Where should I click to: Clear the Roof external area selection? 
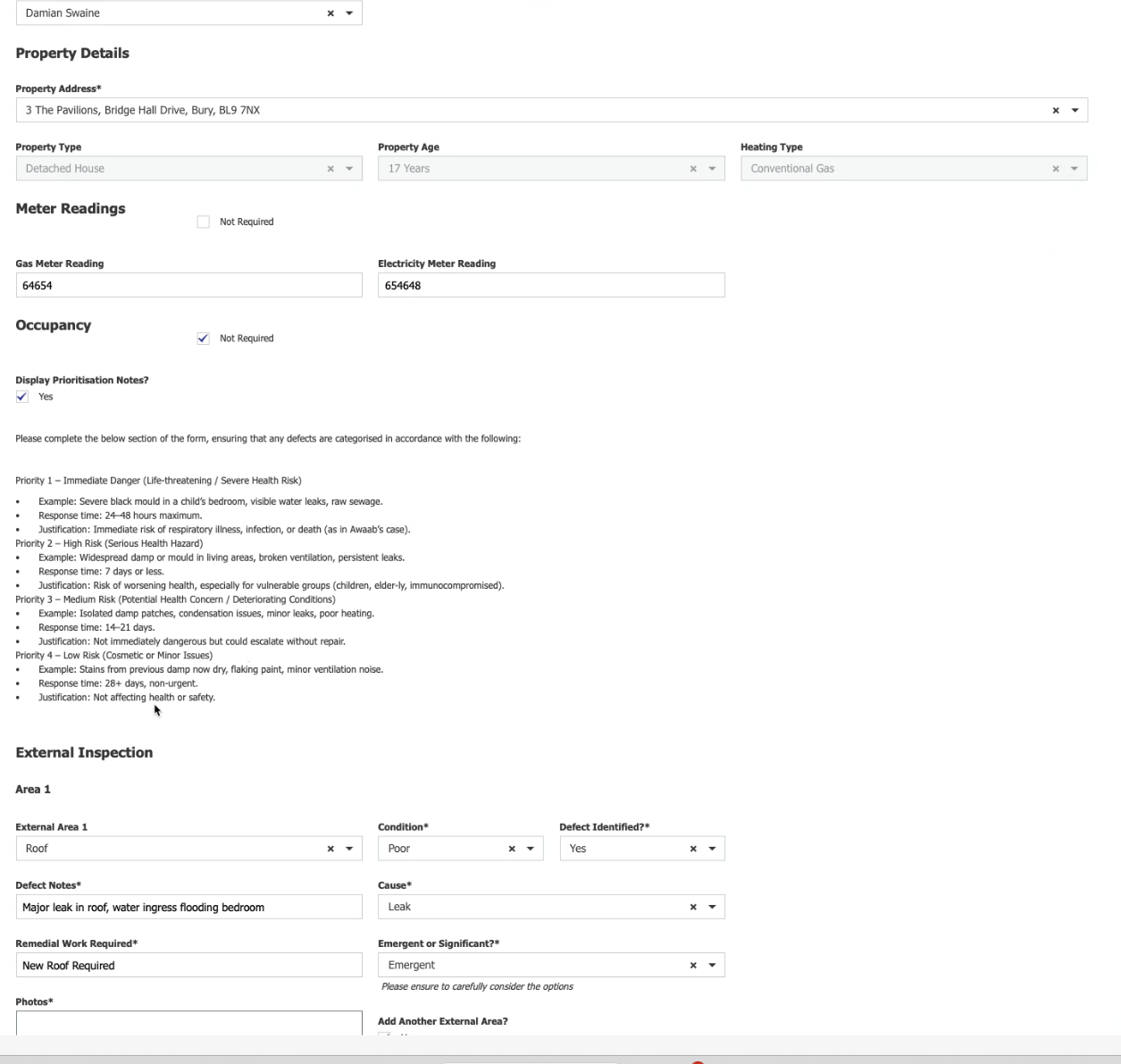330,848
